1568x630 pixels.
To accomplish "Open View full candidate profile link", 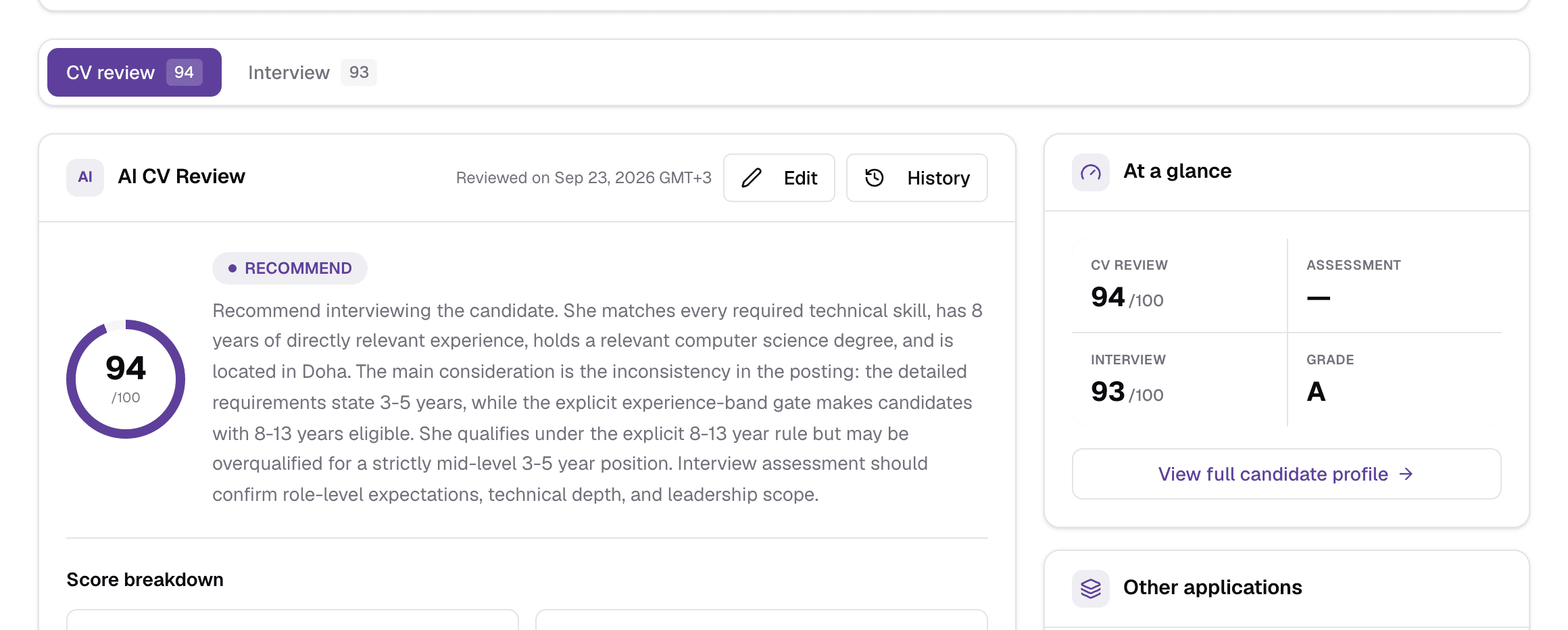I will (x=1286, y=474).
